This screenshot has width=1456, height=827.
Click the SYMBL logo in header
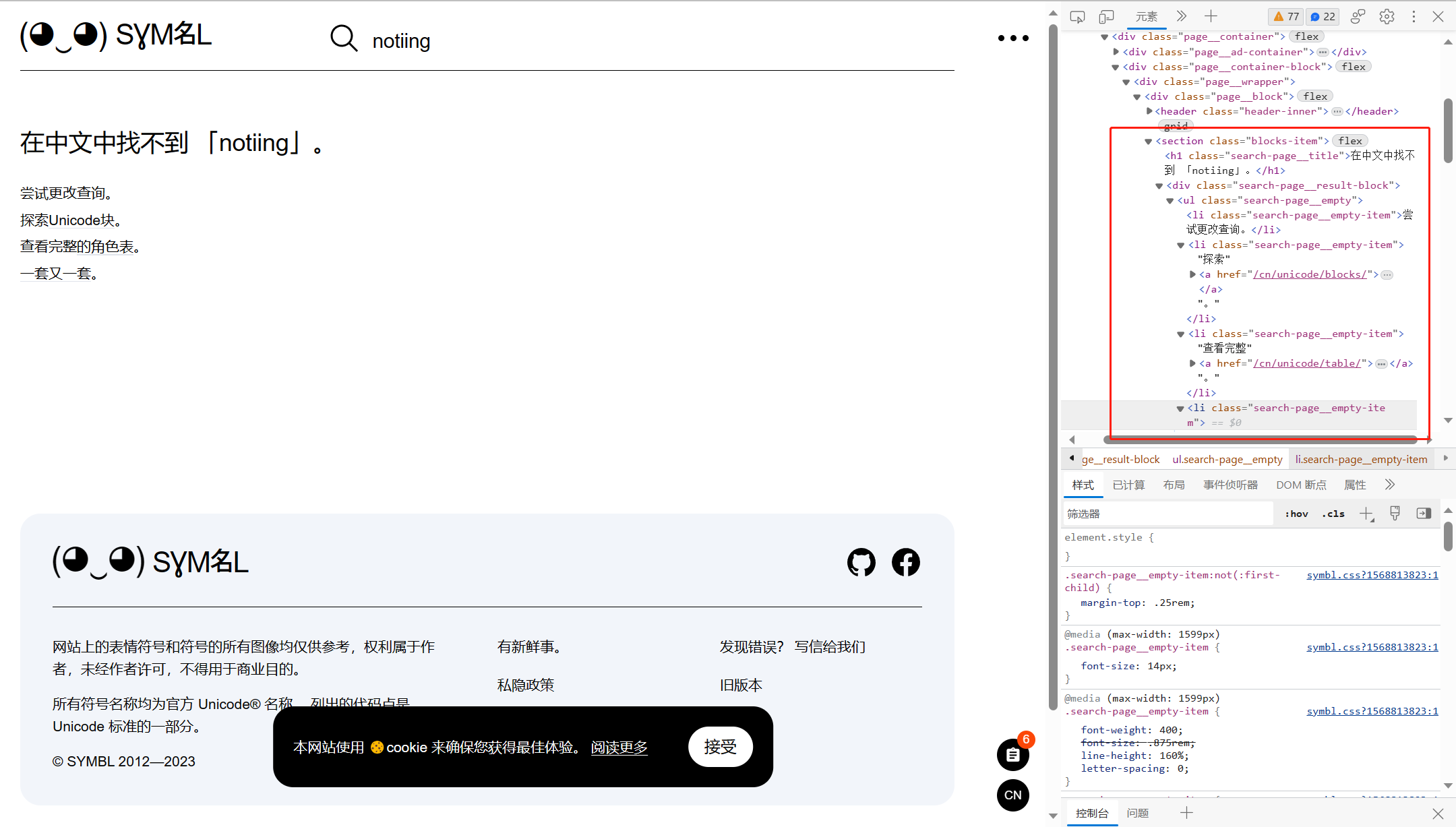tap(116, 36)
